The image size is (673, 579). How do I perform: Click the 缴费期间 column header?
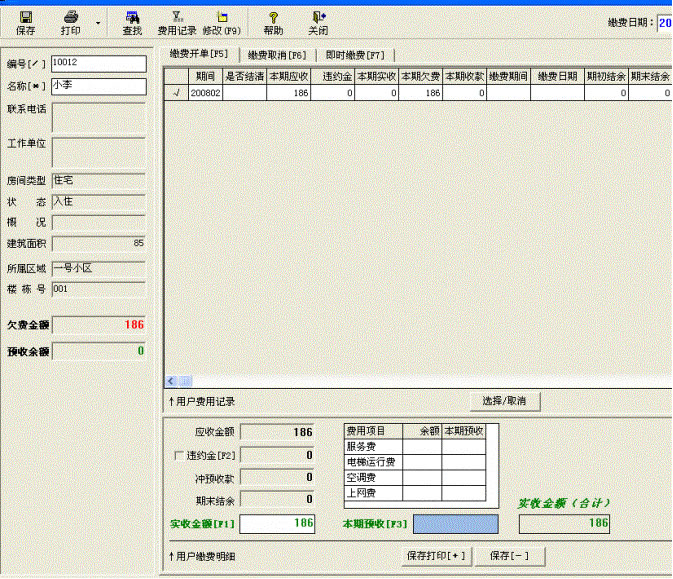tap(509, 76)
